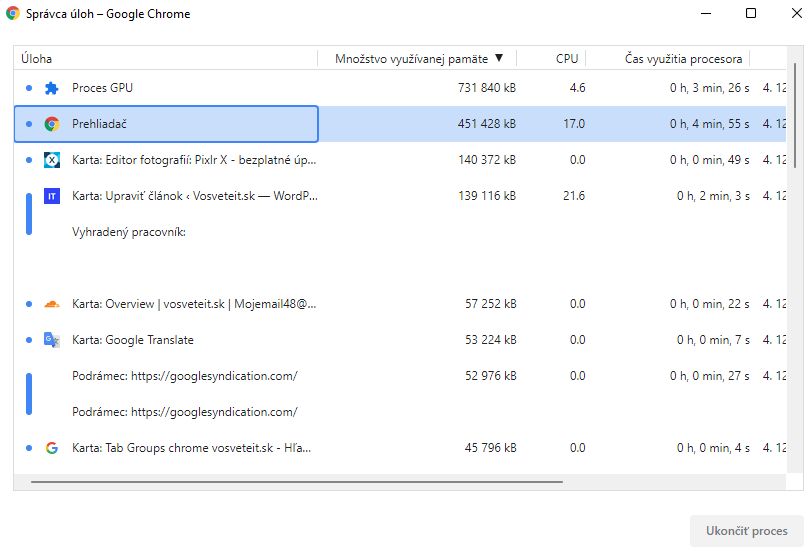Click memory value 451 428 kB

tap(487, 124)
